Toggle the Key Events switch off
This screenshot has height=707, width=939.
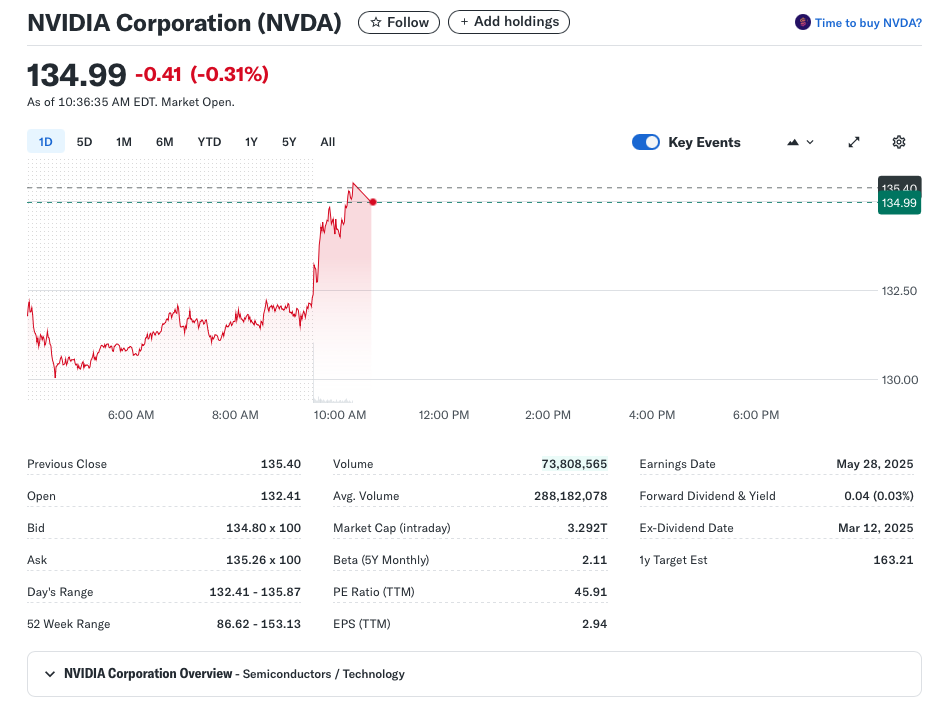(646, 142)
